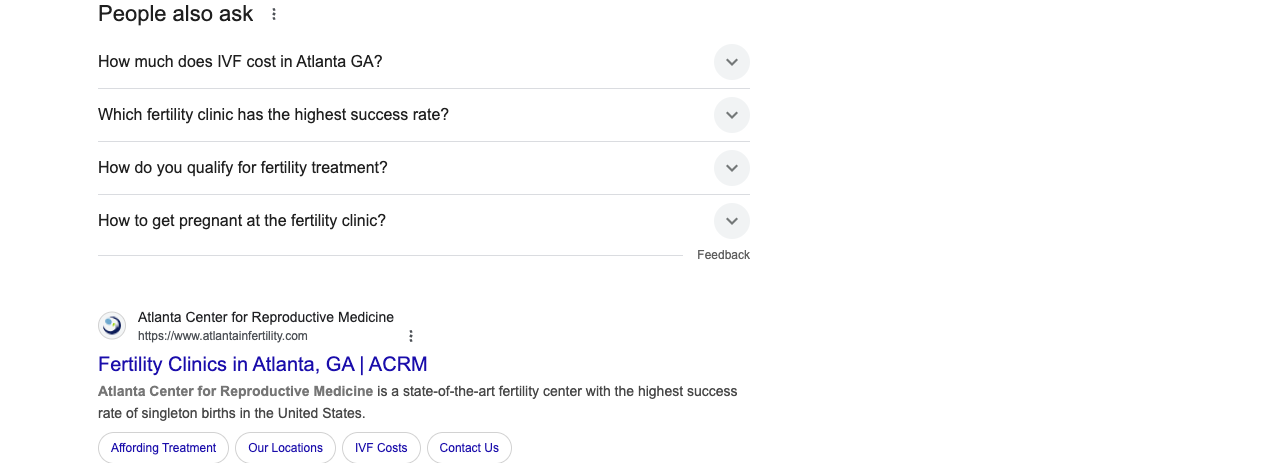Expand the get pregnant at clinic question
1280x463 pixels.
click(732, 221)
